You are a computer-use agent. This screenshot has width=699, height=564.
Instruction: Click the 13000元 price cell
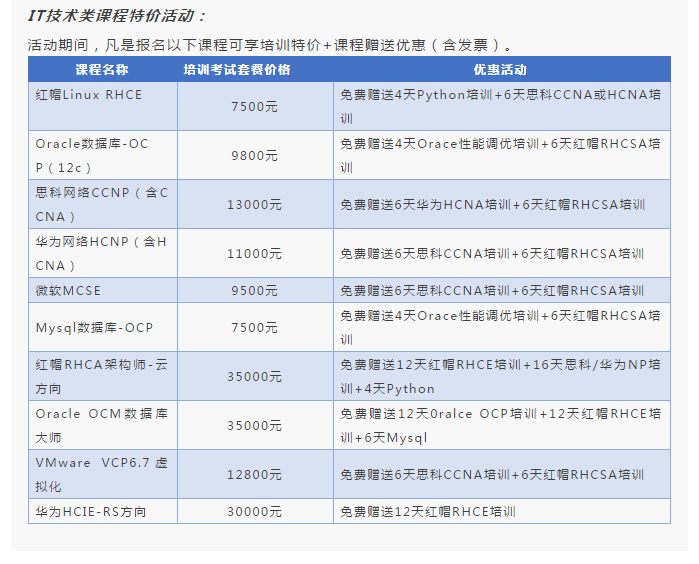coord(255,205)
